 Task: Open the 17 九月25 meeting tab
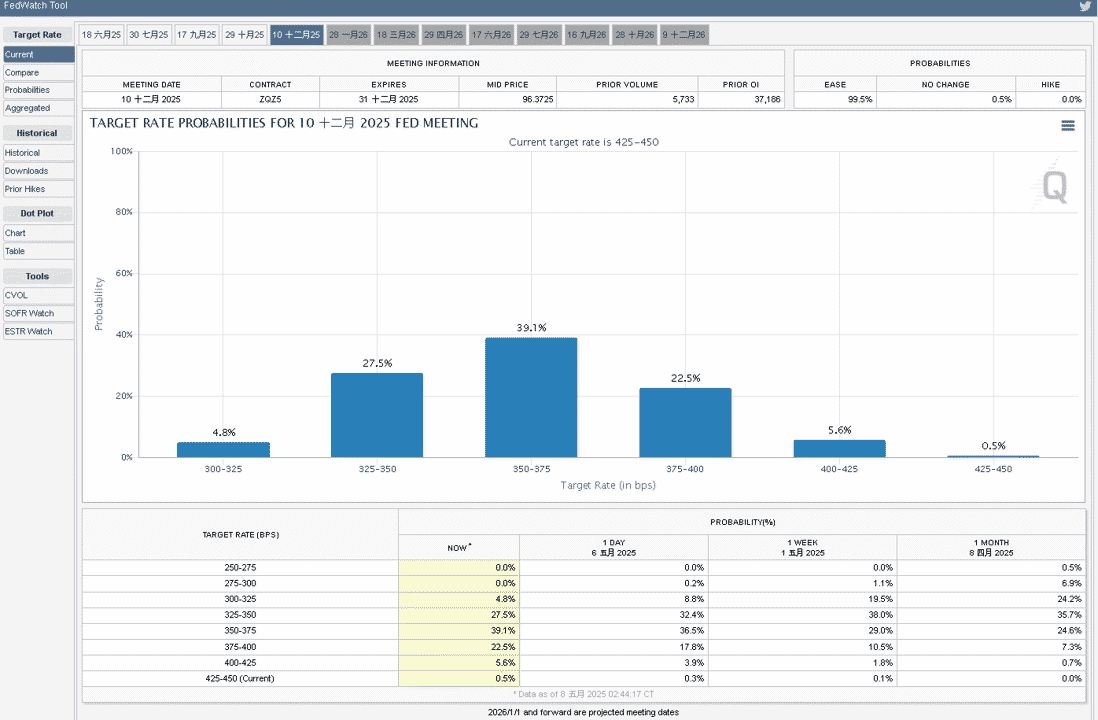[x=197, y=35]
